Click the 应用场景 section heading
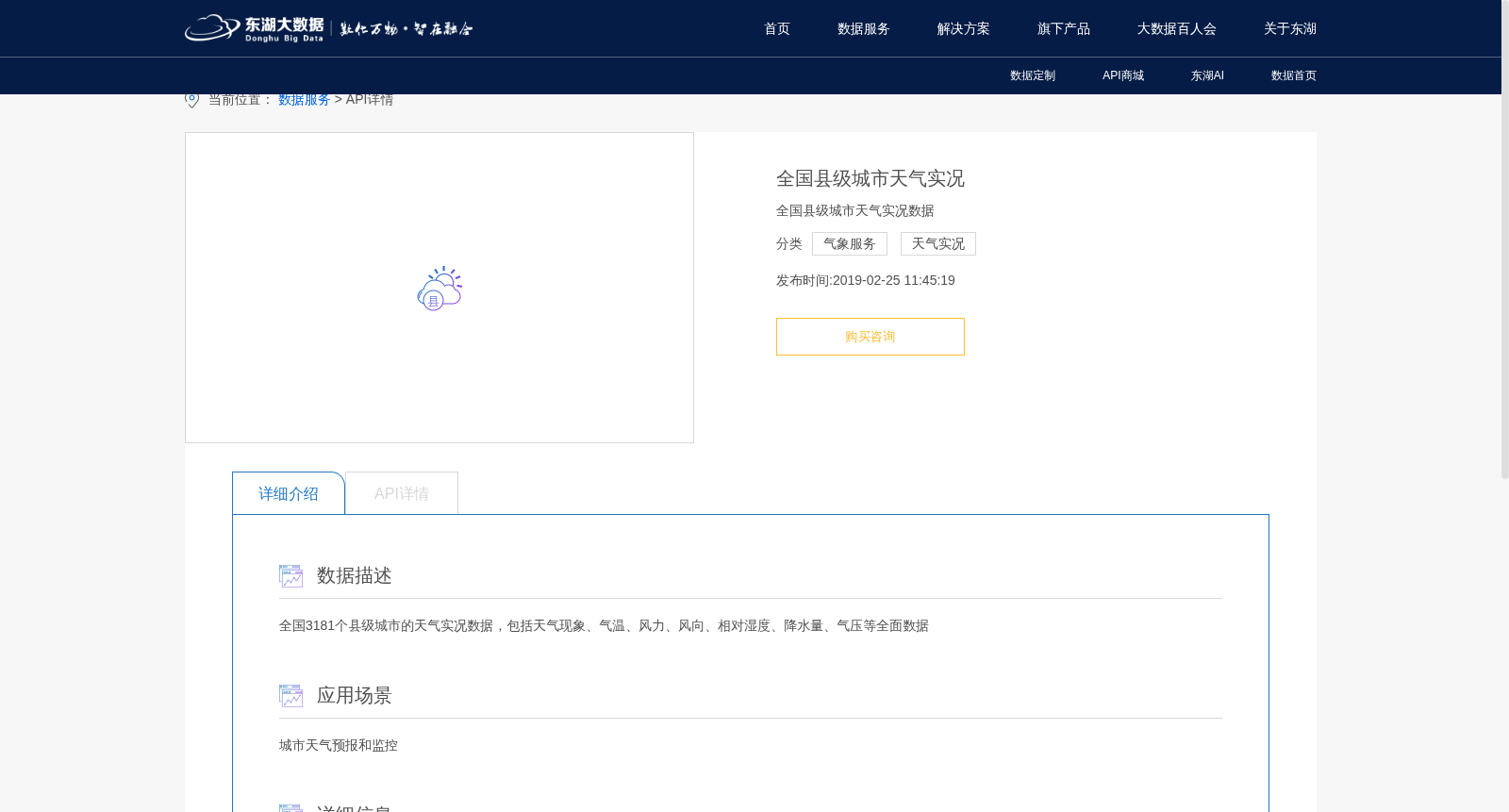1509x812 pixels. 355,695
